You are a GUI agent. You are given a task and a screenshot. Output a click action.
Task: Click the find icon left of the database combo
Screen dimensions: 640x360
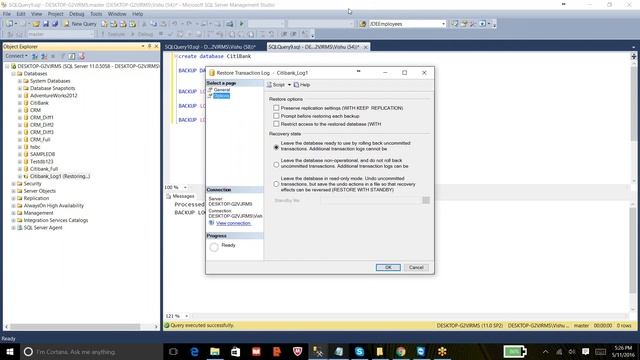click(x=362, y=24)
